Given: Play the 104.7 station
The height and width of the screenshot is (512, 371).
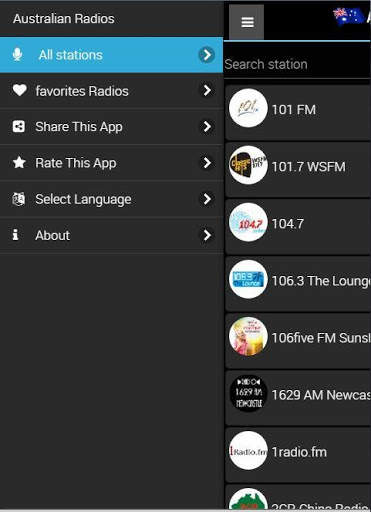Looking at the screenshot, I should point(298,226).
